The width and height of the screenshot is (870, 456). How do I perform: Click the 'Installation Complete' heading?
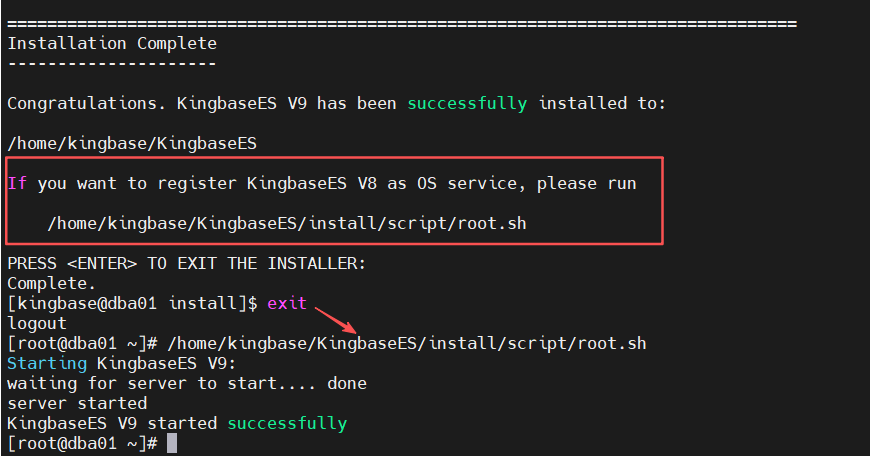click(112, 43)
